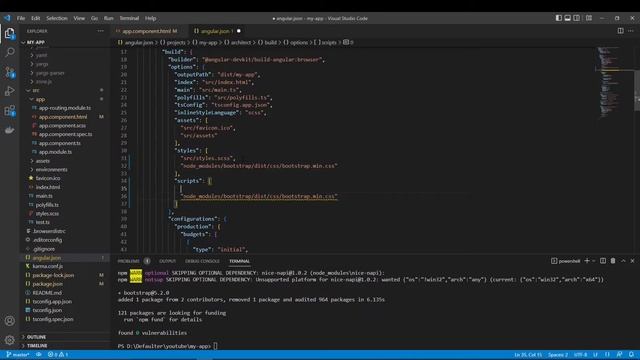The height and width of the screenshot is (360, 640).
Task: Change indentation via Spaces: 2
Action: [x=558, y=355]
